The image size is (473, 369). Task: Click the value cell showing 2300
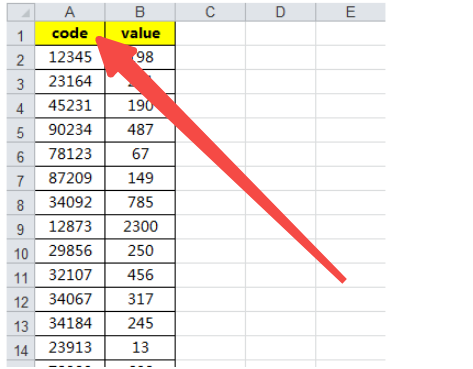pos(140,227)
